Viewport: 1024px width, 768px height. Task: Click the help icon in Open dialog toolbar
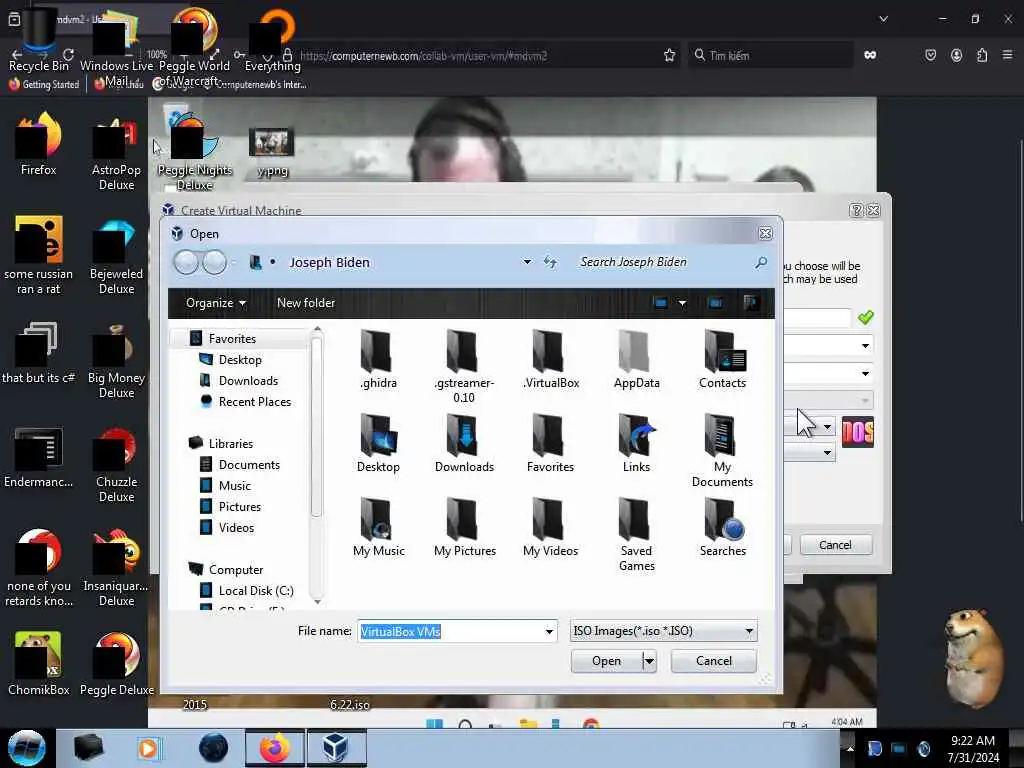750,302
